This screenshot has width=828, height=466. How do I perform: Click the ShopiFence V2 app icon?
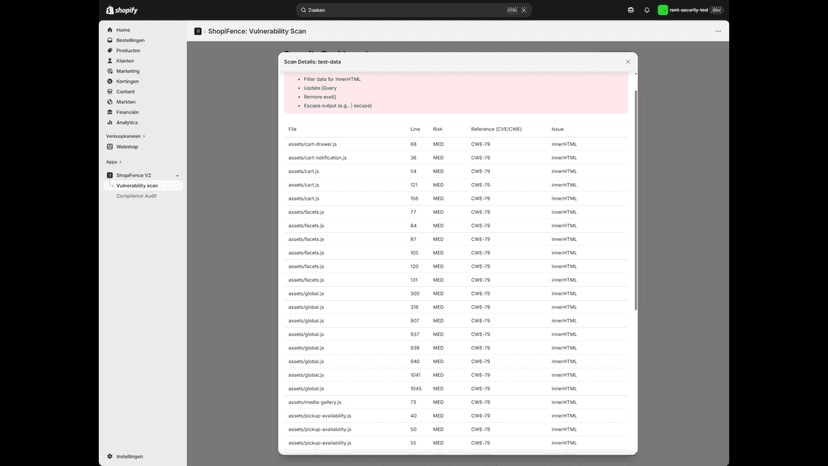110,175
